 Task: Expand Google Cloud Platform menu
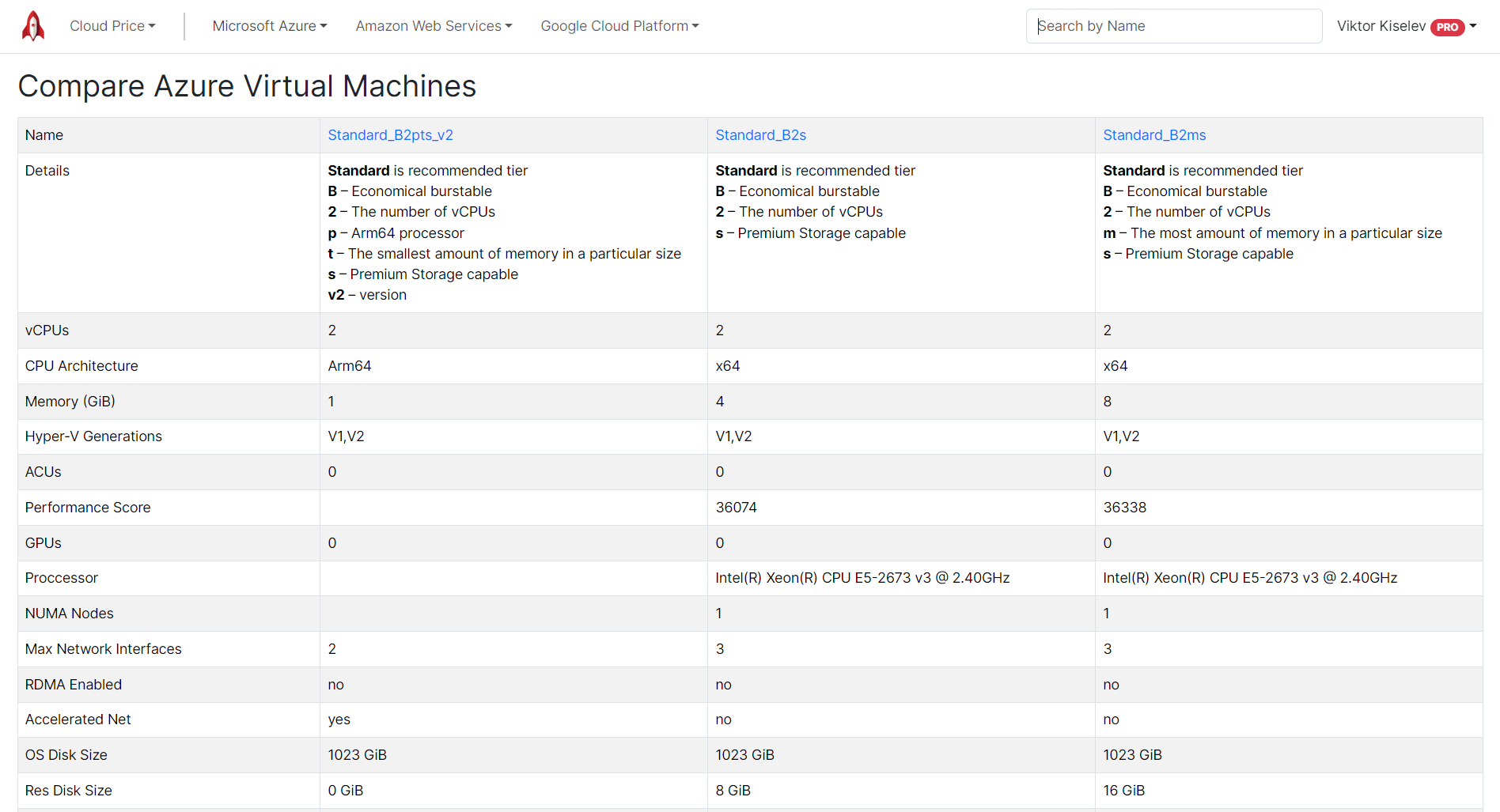coord(619,26)
